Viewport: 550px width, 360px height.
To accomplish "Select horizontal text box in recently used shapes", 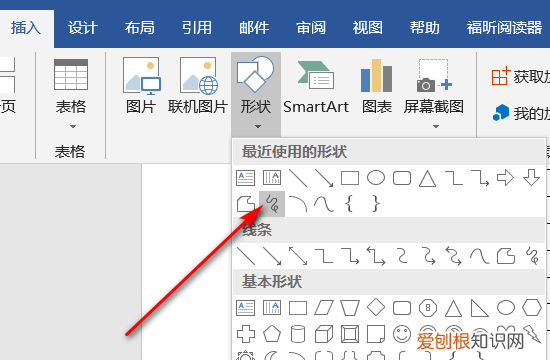I will (x=246, y=178).
